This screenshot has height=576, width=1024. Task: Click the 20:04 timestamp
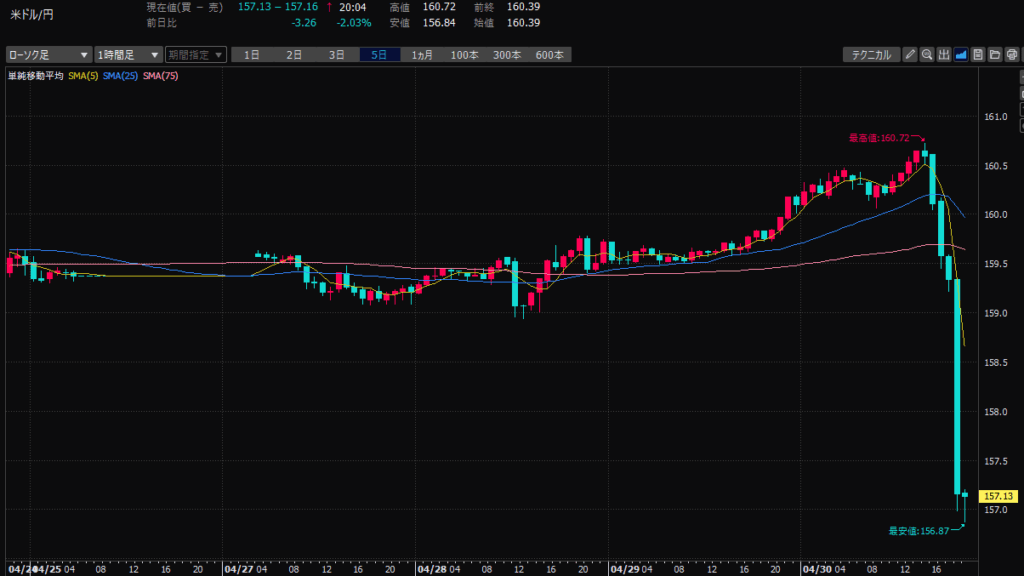353,7
